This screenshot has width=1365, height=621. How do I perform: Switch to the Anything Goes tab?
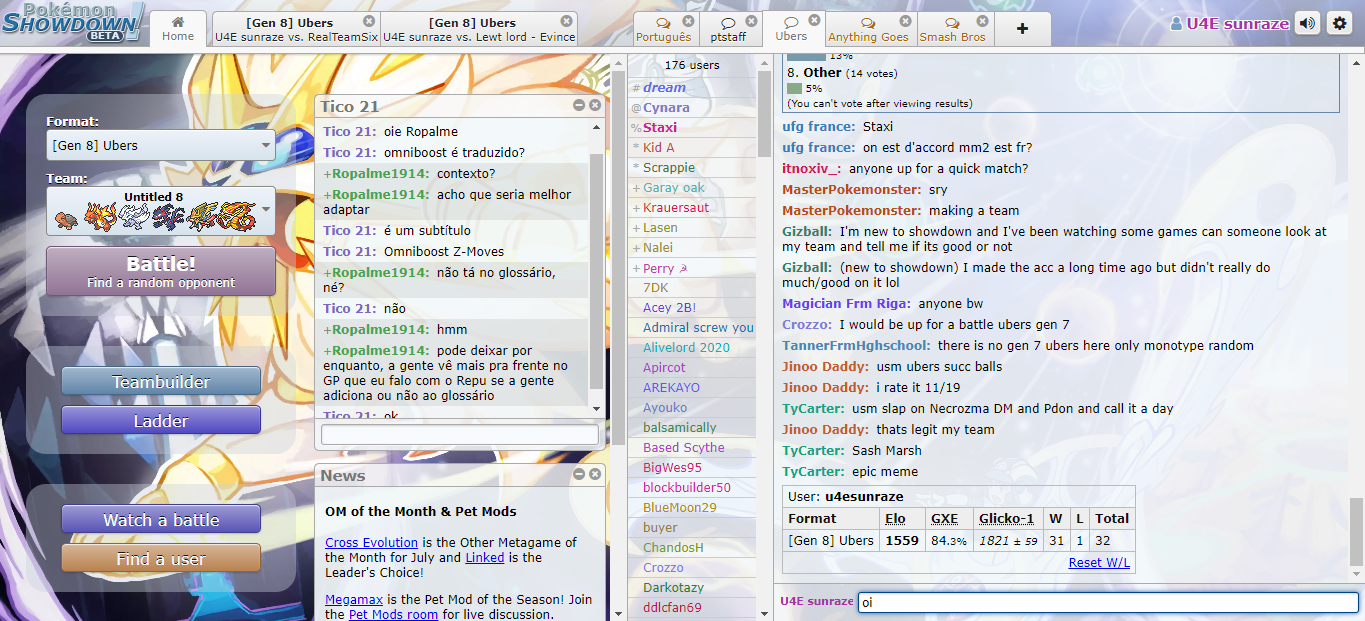click(868, 29)
